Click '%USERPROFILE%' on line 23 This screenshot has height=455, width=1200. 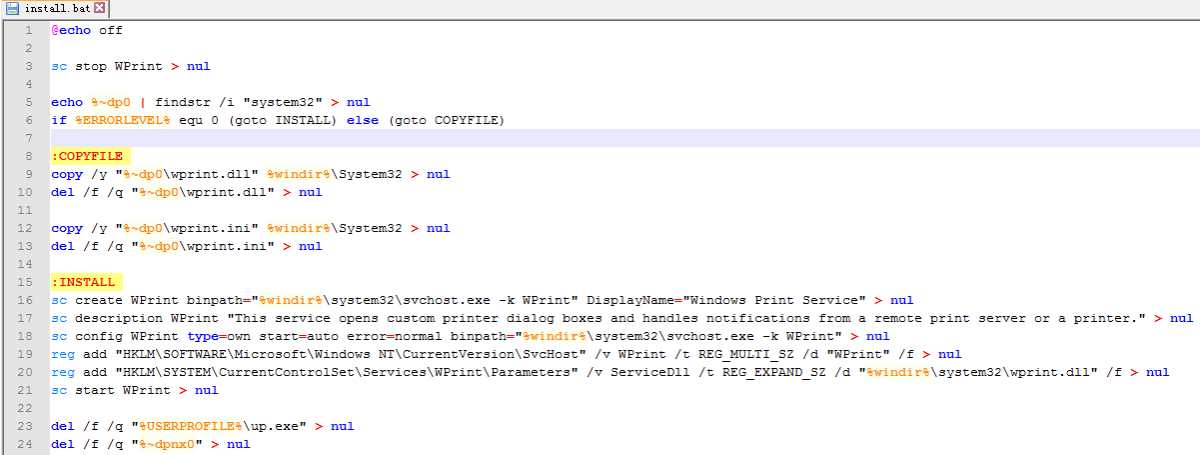191,426
